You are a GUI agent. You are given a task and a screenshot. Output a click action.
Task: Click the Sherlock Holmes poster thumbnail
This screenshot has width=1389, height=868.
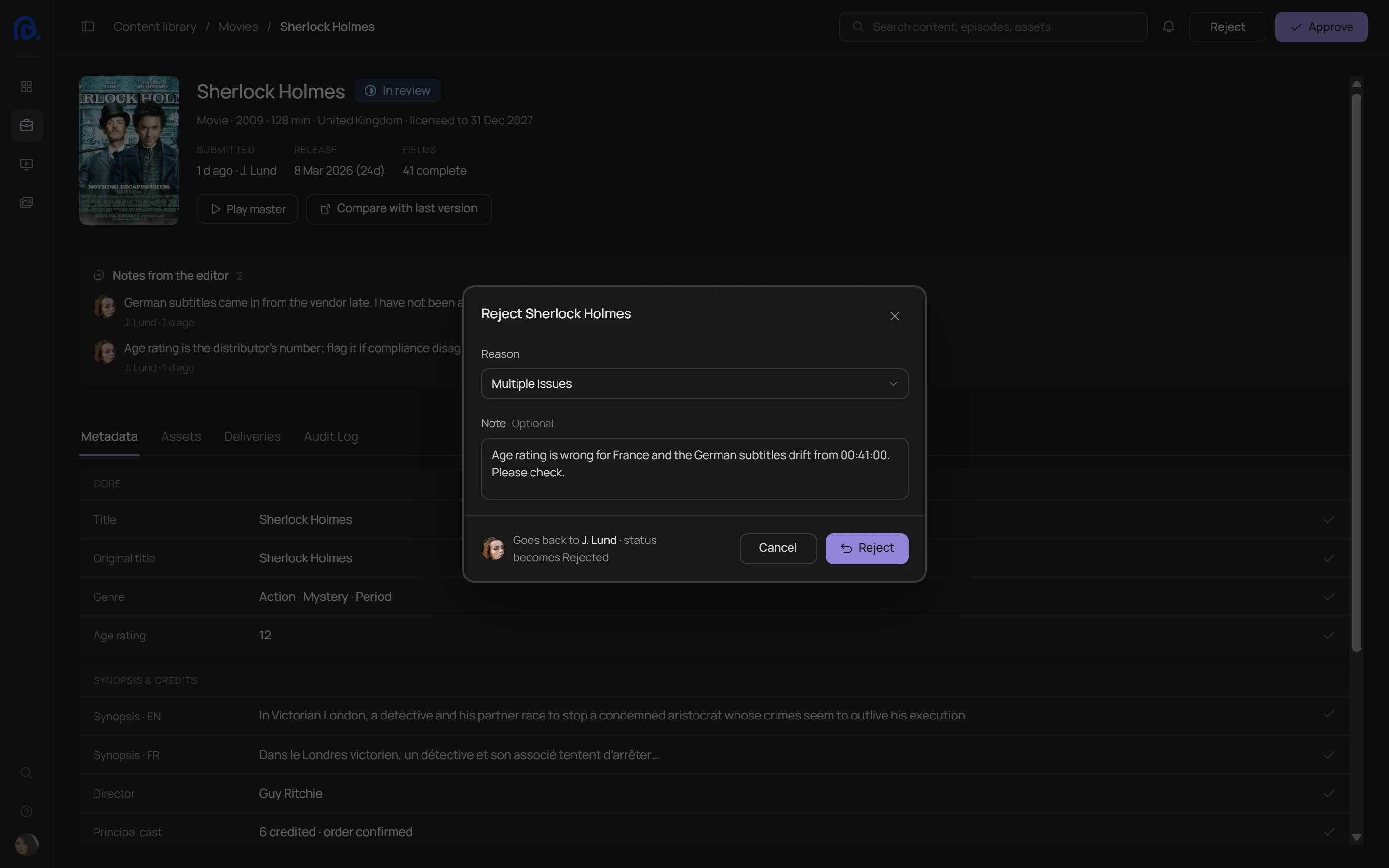pyautogui.click(x=129, y=150)
